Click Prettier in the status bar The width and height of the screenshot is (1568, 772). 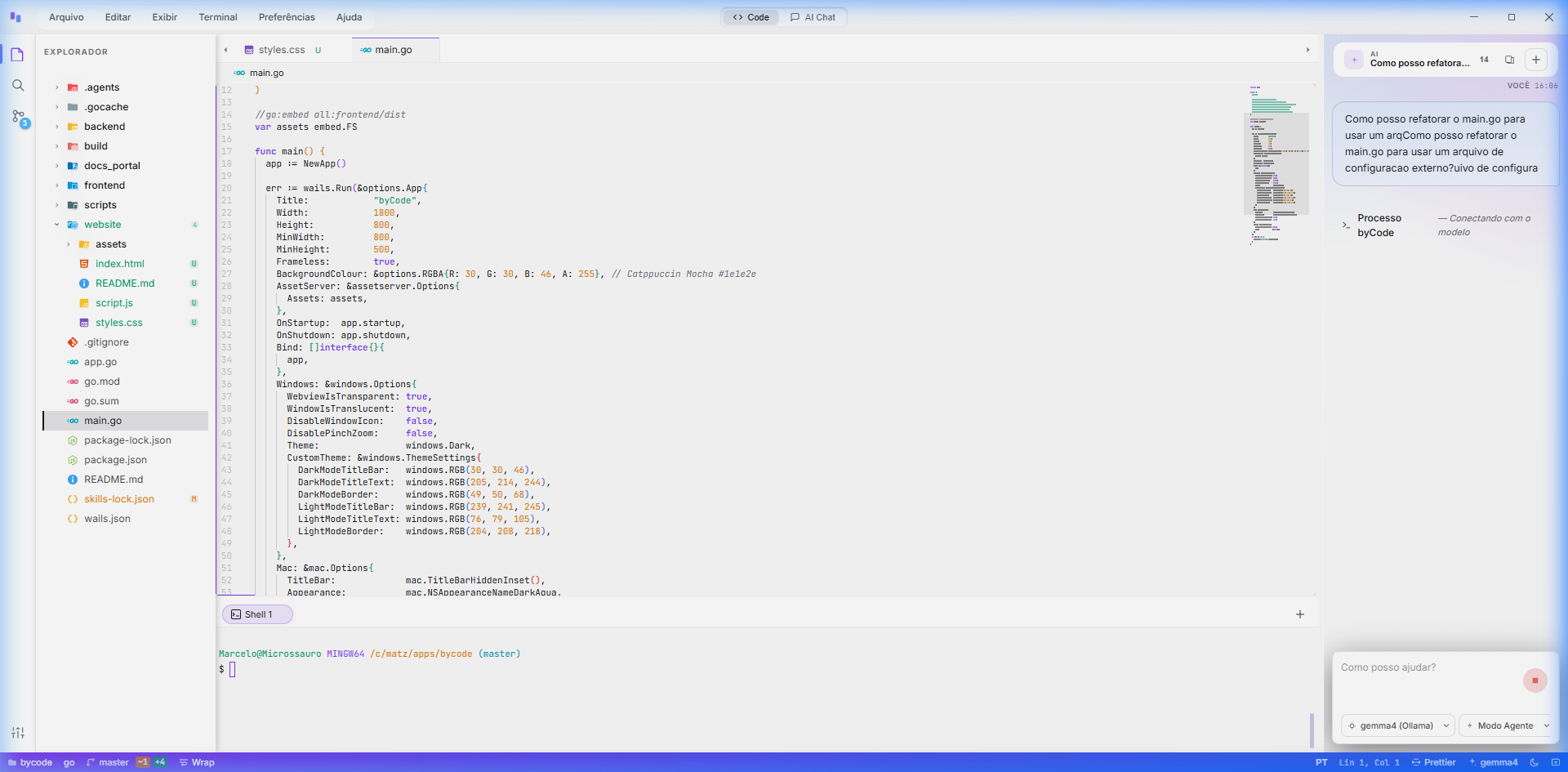pyautogui.click(x=1434, y=762)
